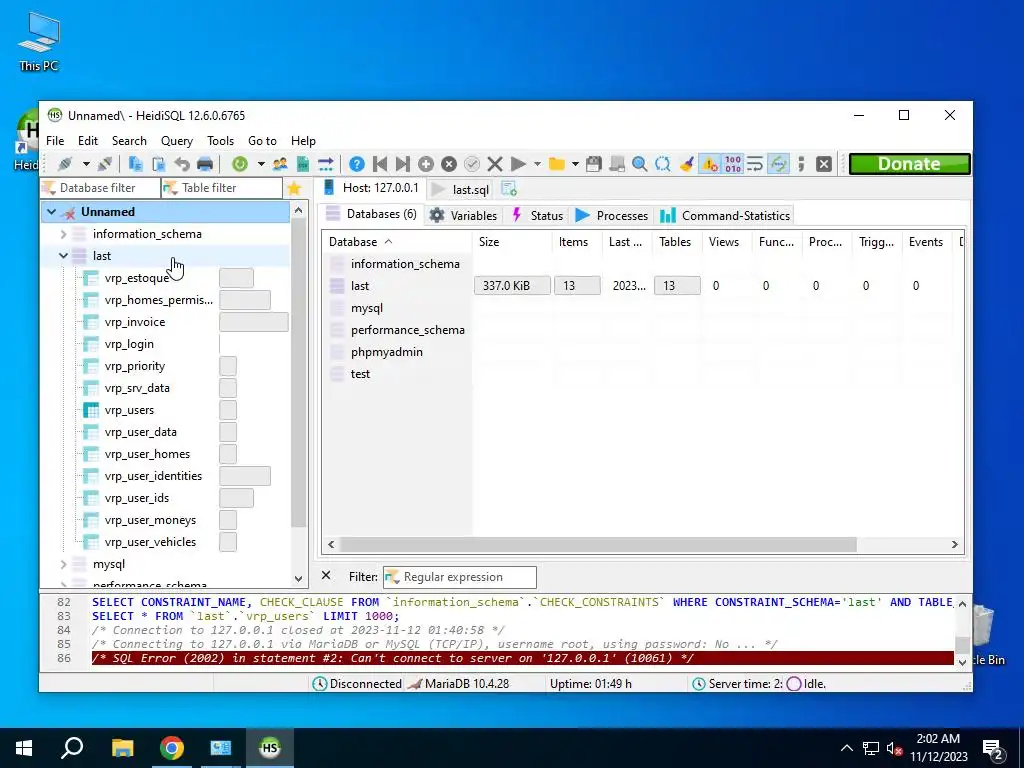Click the Export database as SQL icon
Screen dimensions: 1024x768
coord(303,164)
